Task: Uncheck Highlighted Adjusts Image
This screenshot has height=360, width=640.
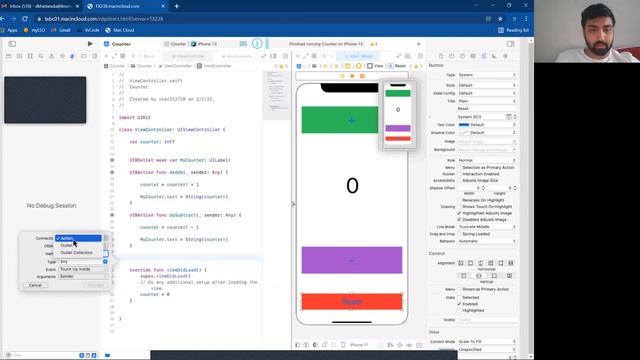Action: [459, 213]
